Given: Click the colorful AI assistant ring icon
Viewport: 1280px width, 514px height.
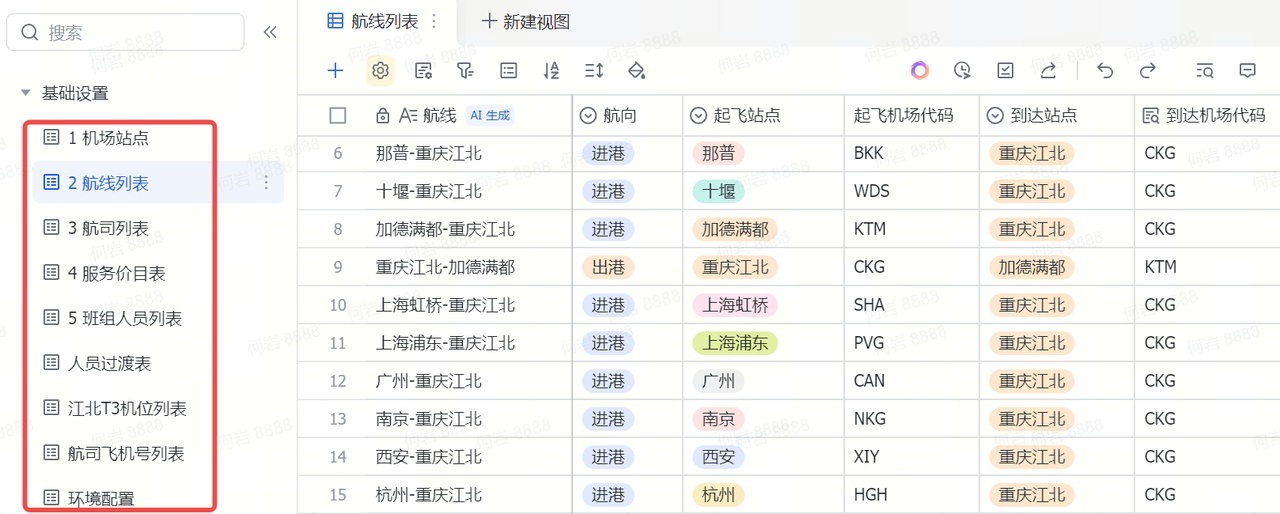Looking at the screenshot, I should click(x=920, y=70).
